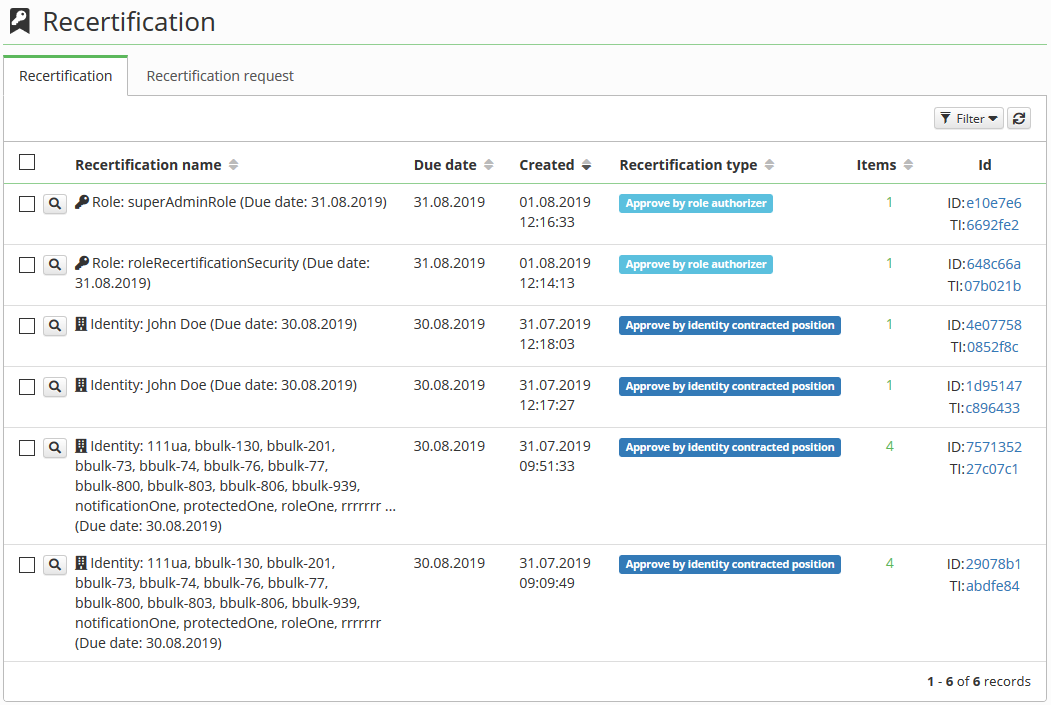Click '1 - 6 of 6 records' text
Screen dimensions: 1051x705
coord(979,682)
